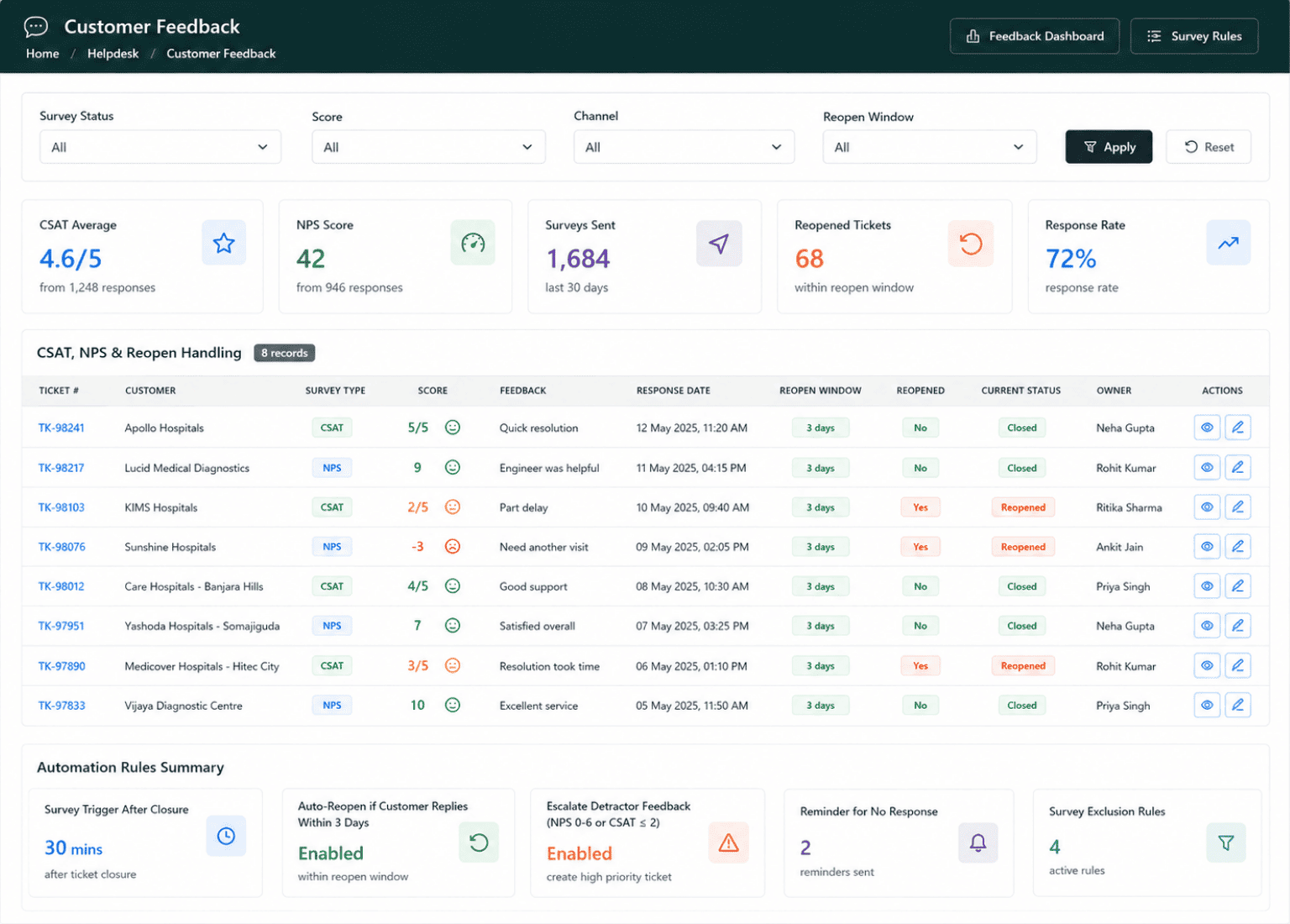
Task: Edit ticket TK-98012 with pencil icon
Action: click(1238, 586)
